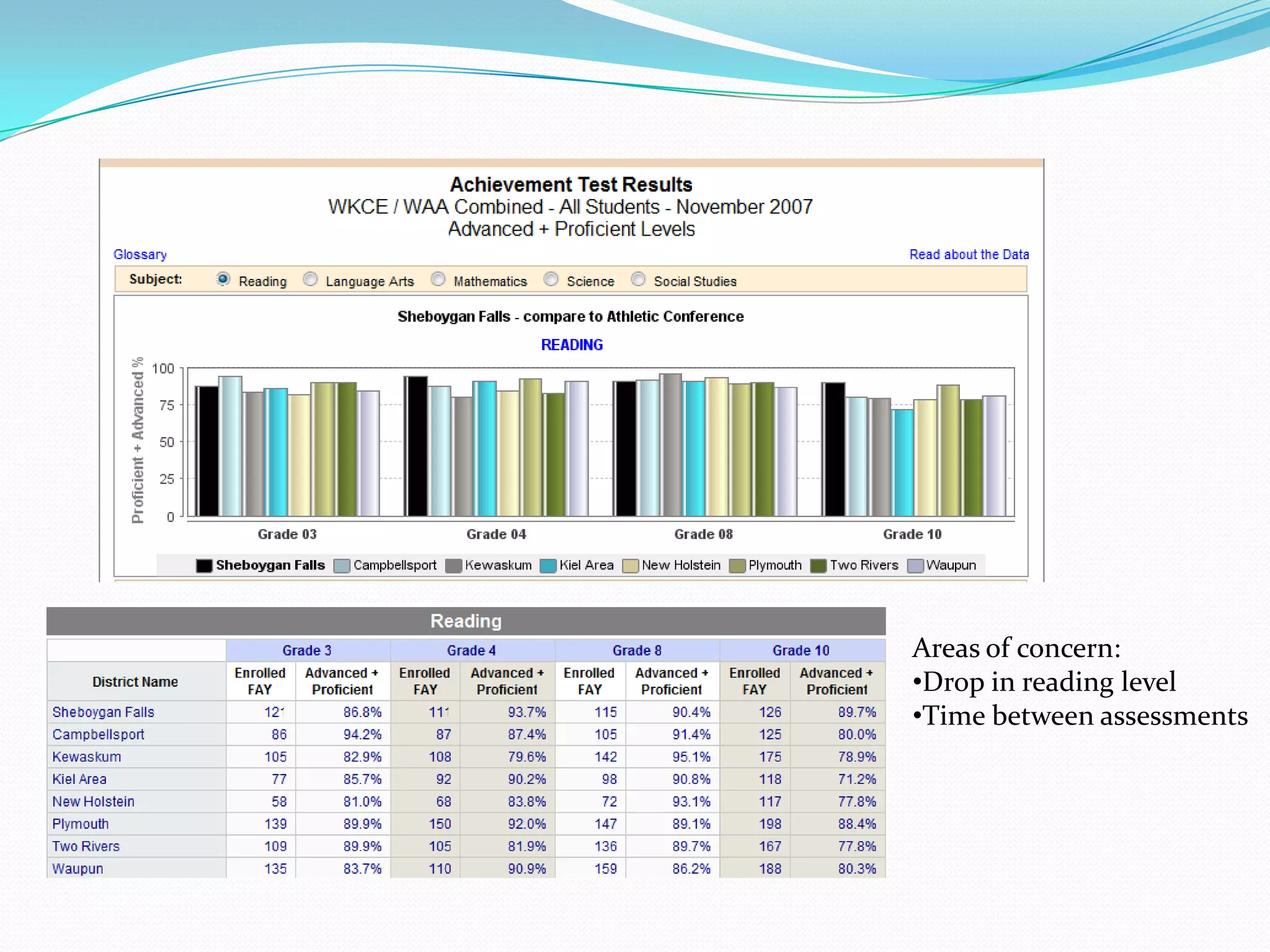Image resolution: width=1270 pixels, height=952 pixels.
Task: Select the Science radio button
Action: point(551,280)
